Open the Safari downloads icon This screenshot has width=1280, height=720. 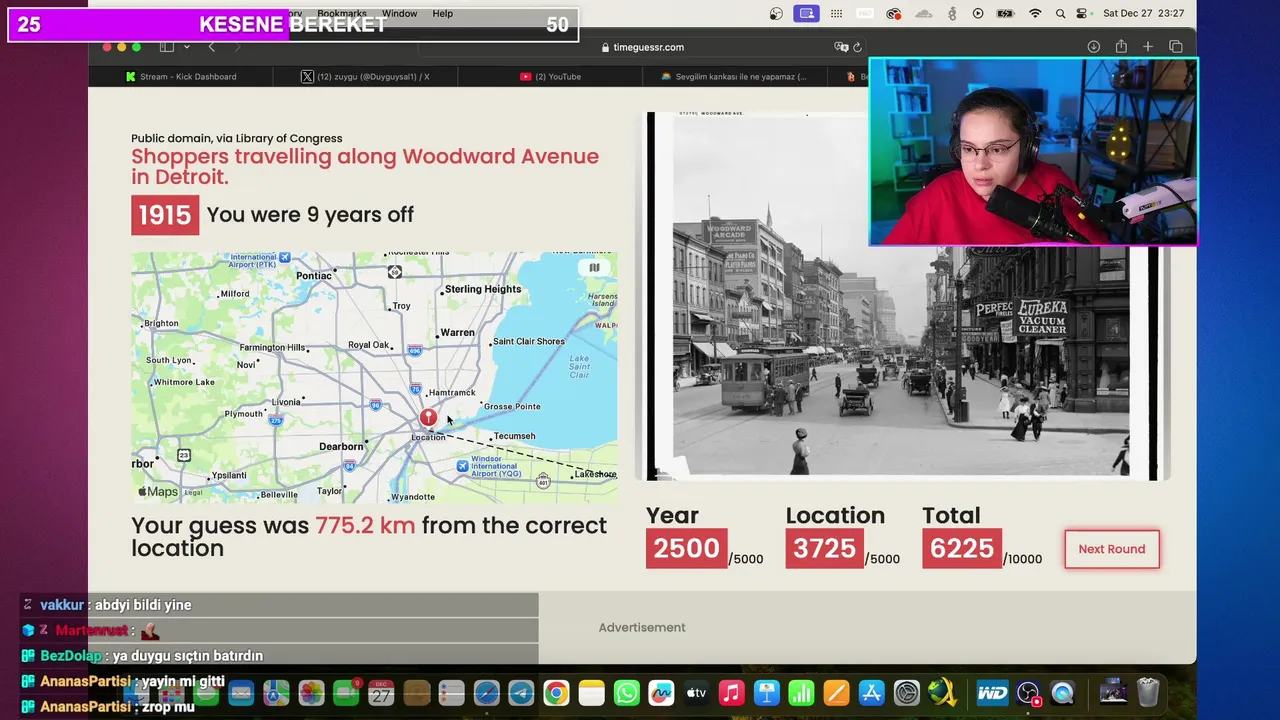coord(1093,47)
